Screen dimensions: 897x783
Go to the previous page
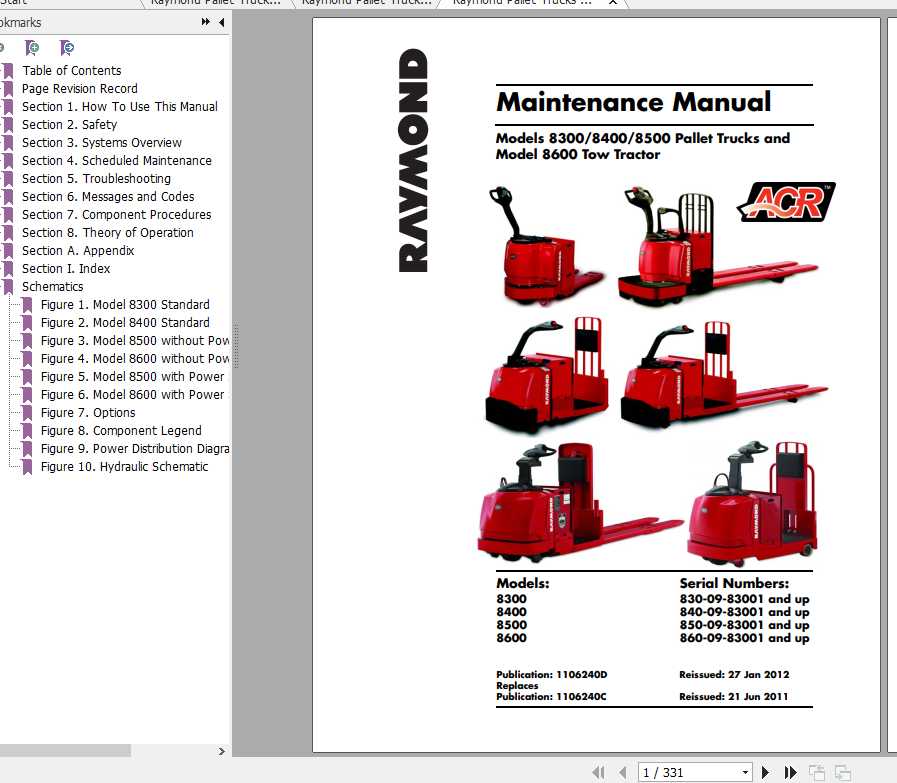tap(623, 773)
